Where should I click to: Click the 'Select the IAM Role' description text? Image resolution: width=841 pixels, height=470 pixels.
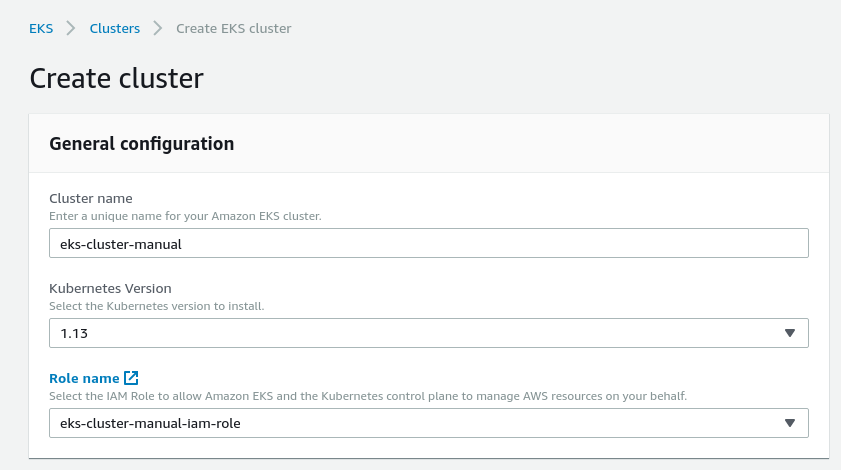pos(368,396)
